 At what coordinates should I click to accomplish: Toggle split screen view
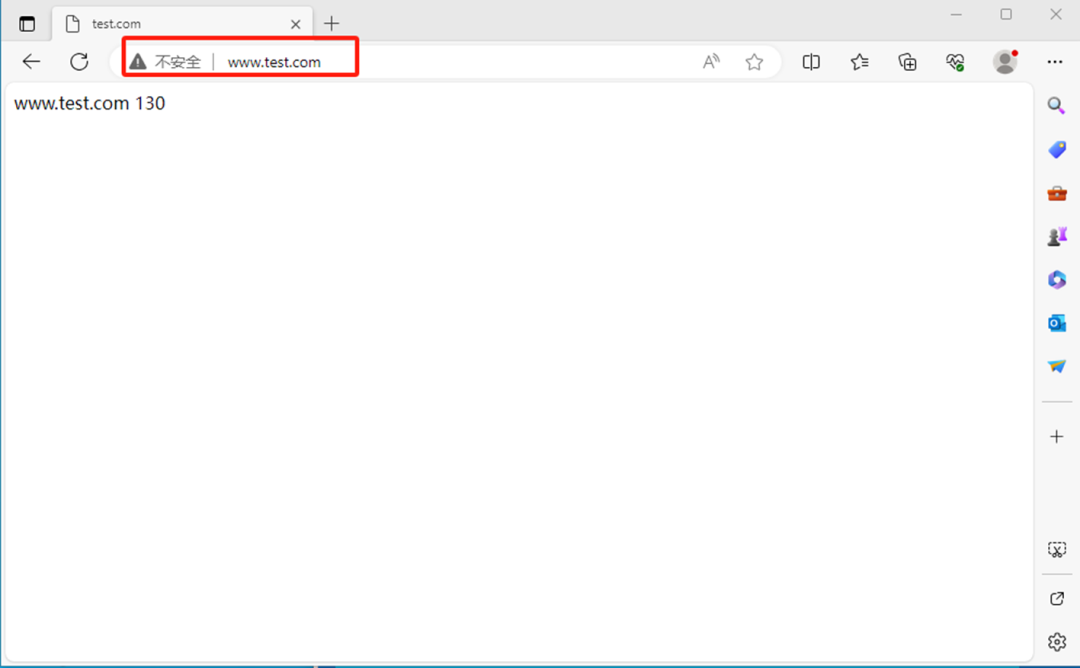coord(811,62)
